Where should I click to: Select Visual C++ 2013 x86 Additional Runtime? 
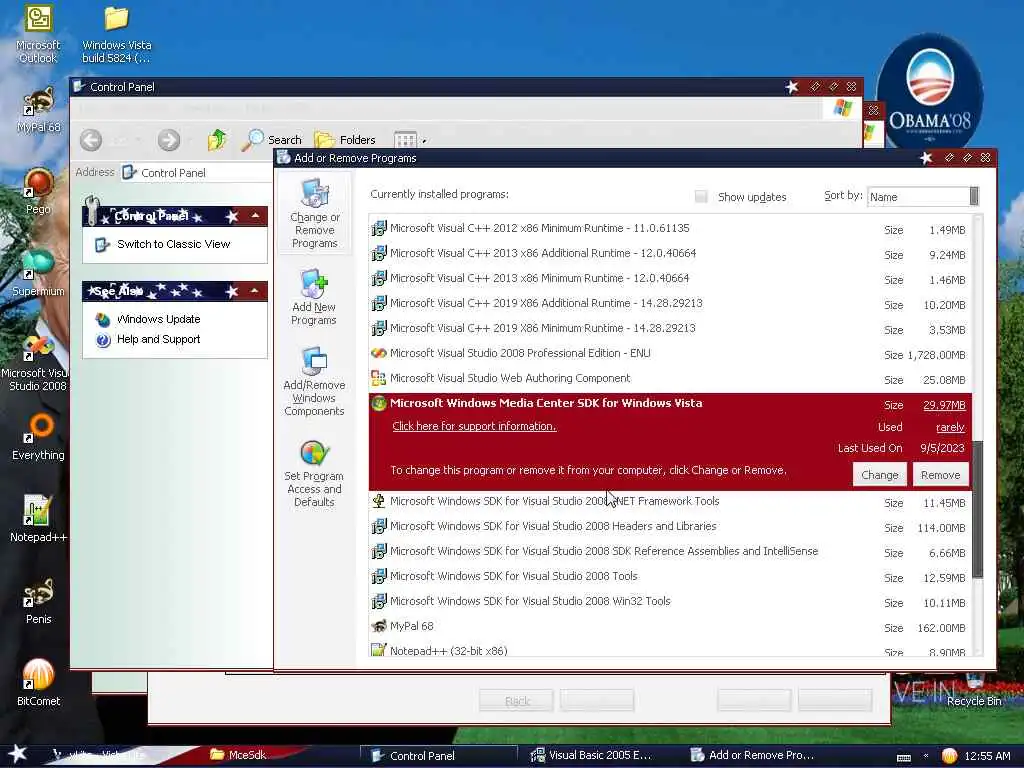pos(670,253)
